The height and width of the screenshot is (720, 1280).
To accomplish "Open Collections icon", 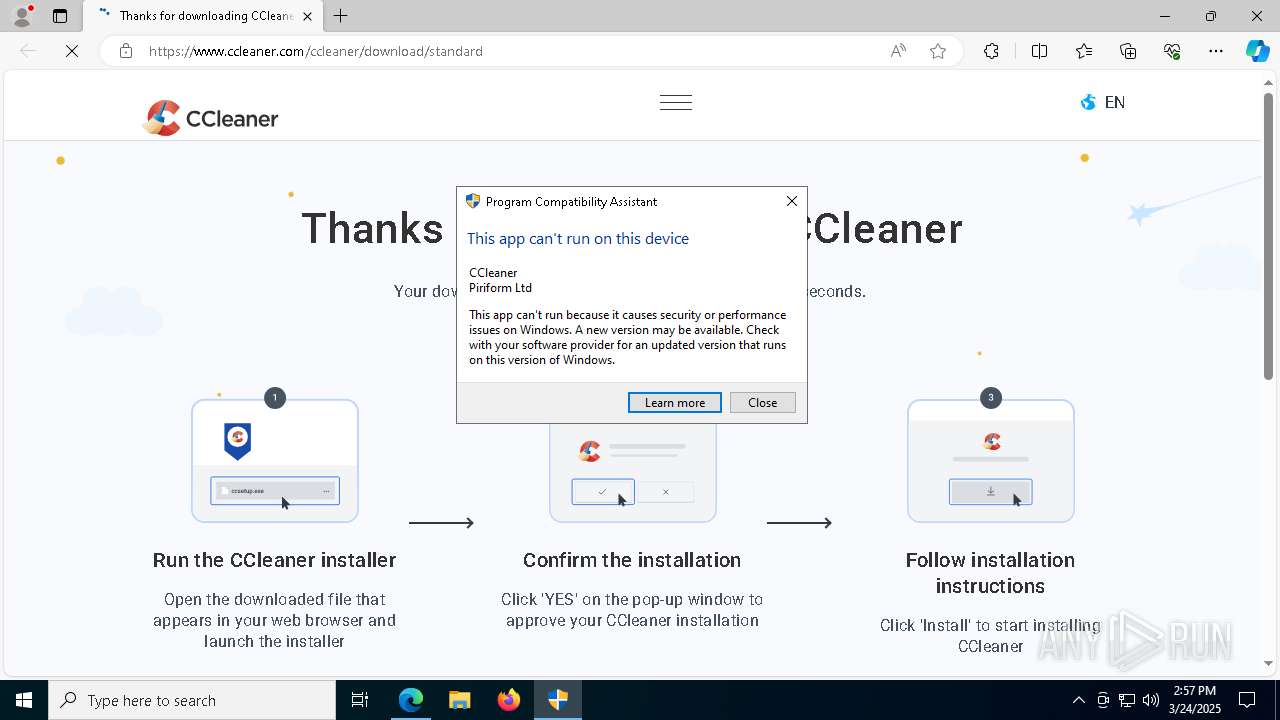I will coord(1128,51).
